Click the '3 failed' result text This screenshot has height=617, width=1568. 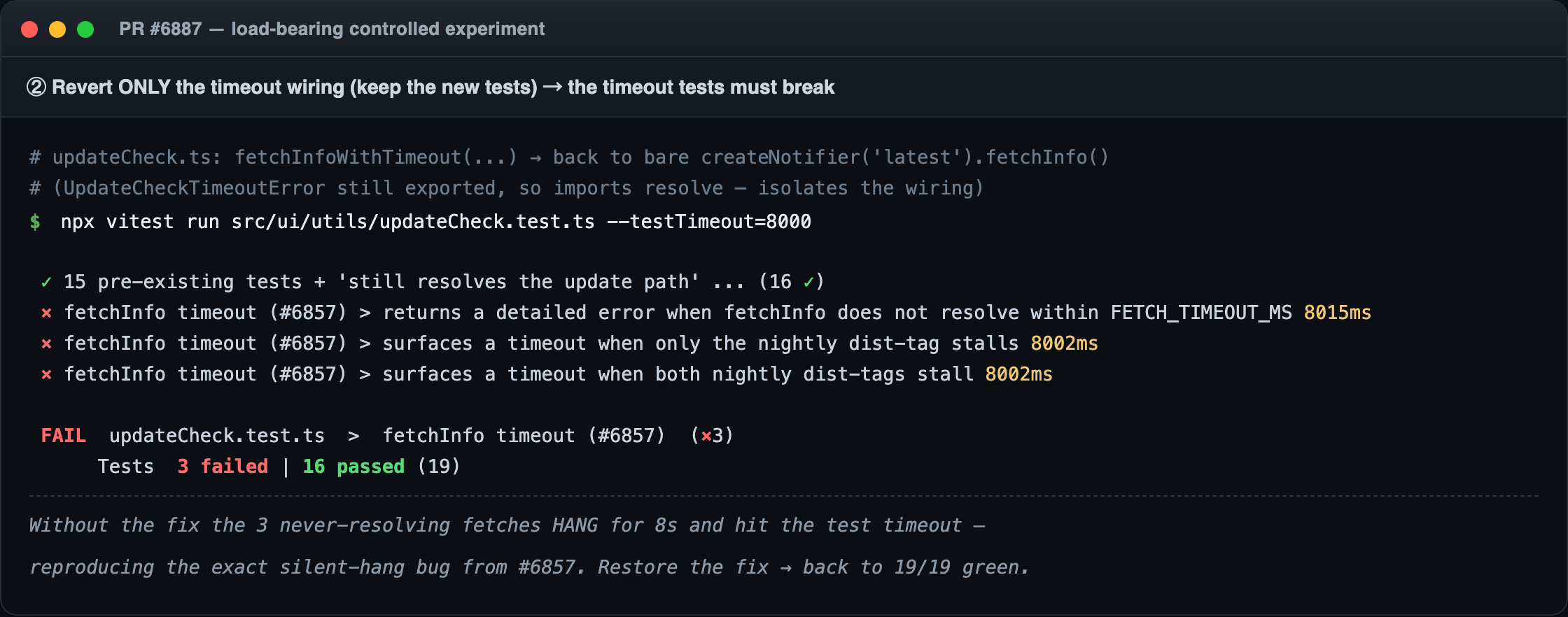coord(223,467)
